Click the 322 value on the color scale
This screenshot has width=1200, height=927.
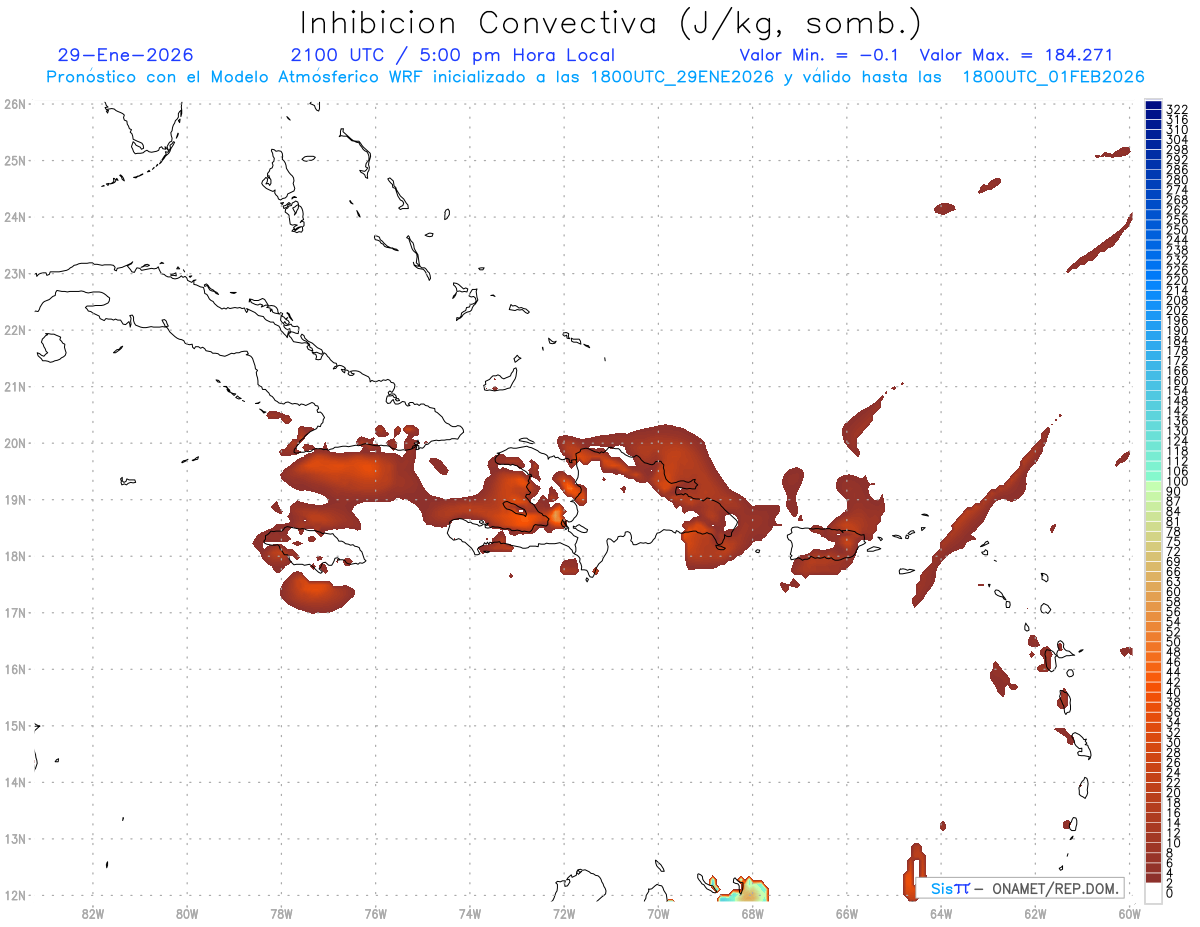pos(1176,108)
